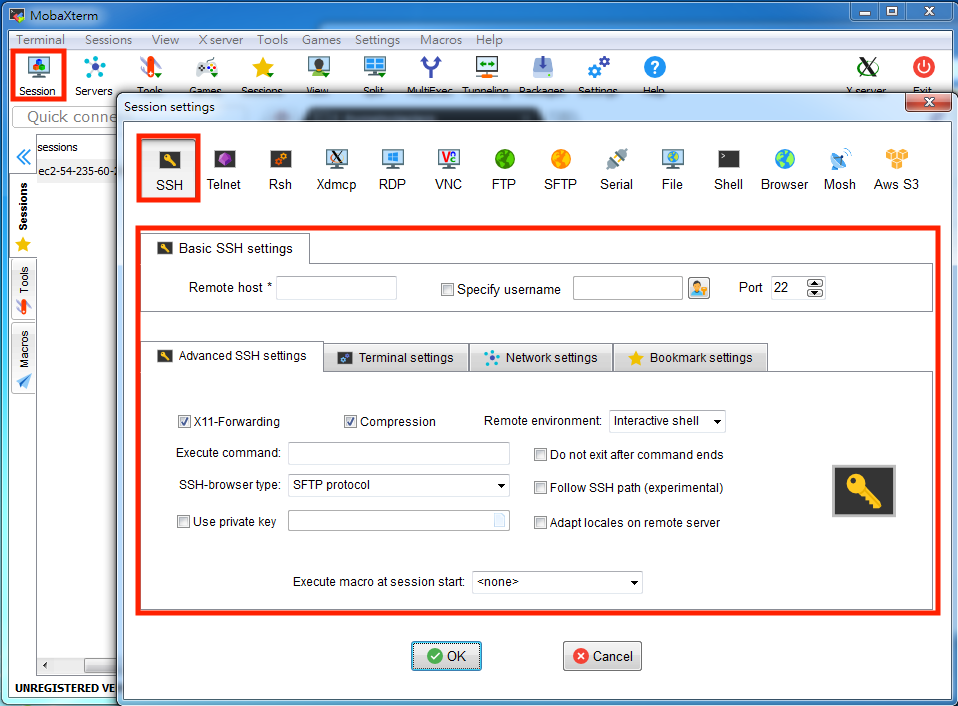Screen dimensions: 958x706
Task: Open the Terminal menu
Action: [x=40, y=40]
